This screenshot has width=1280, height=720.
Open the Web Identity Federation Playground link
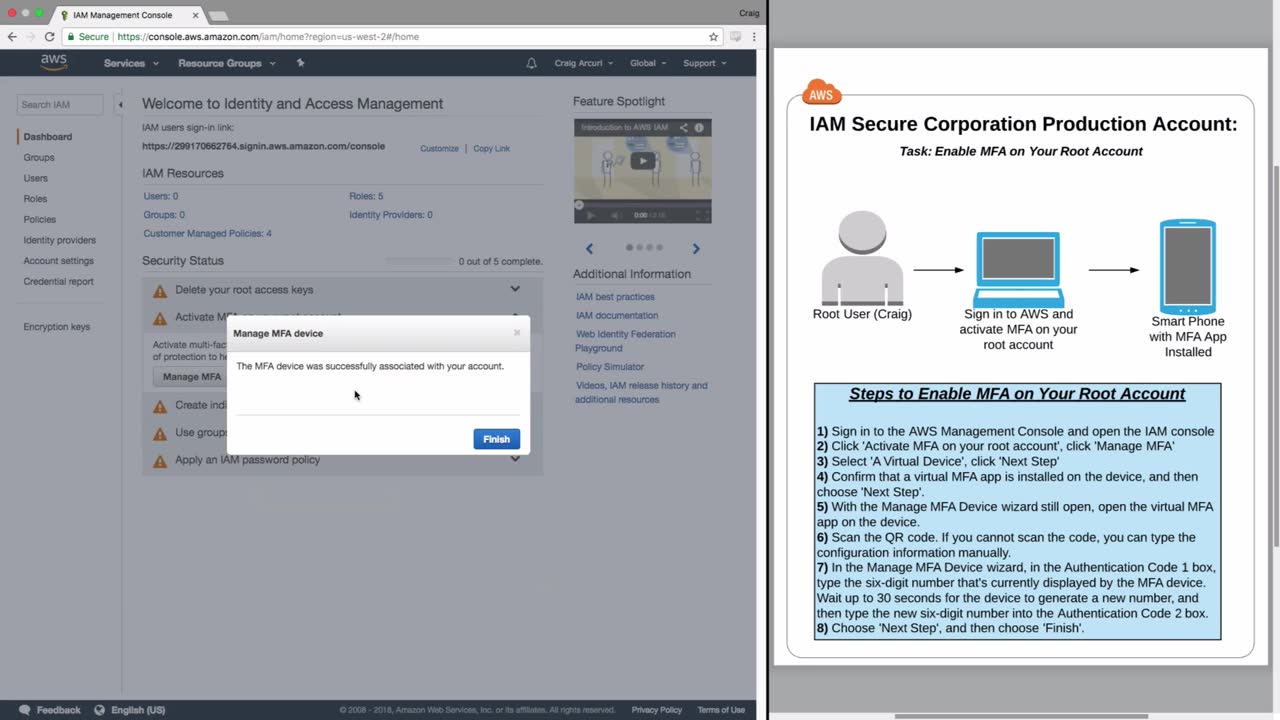tap(625, 341)
